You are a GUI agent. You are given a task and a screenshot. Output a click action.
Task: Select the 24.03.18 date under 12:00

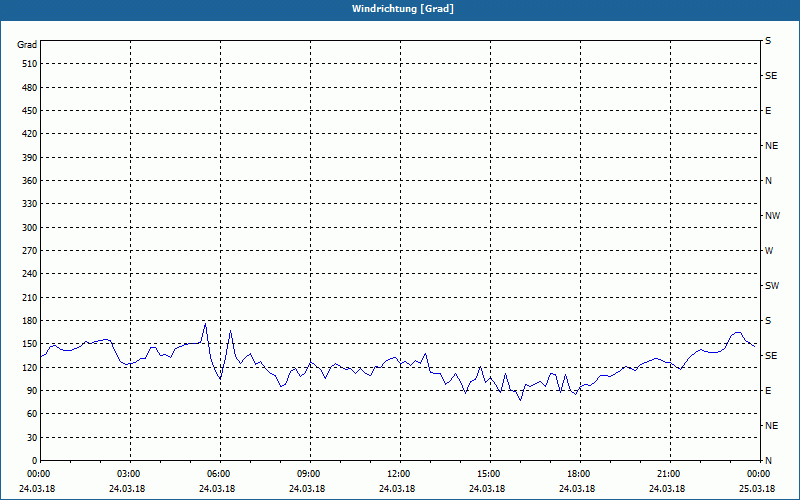(x=397, y=489)
